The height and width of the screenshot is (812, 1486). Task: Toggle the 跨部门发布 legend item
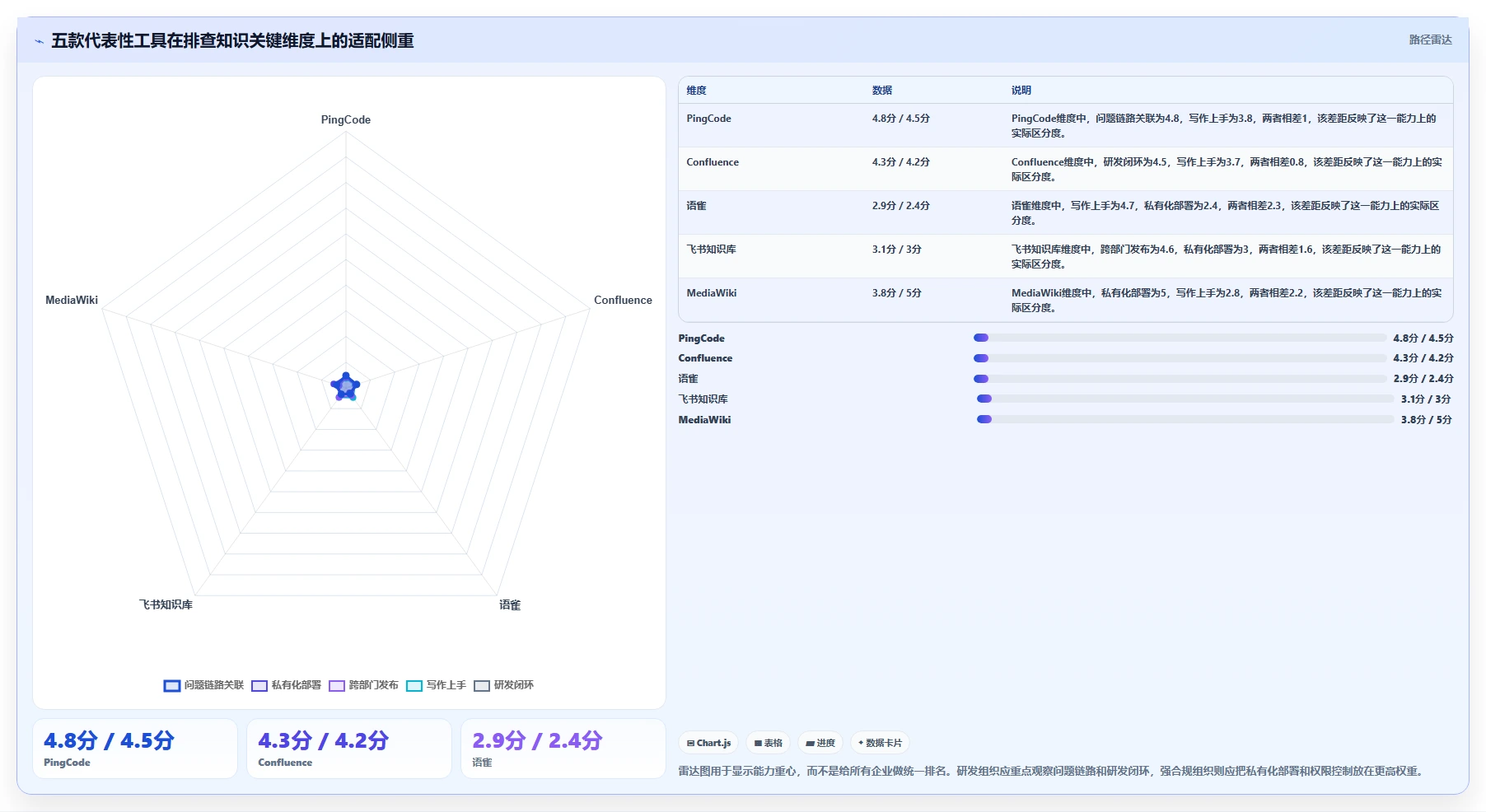click(363, 685)
